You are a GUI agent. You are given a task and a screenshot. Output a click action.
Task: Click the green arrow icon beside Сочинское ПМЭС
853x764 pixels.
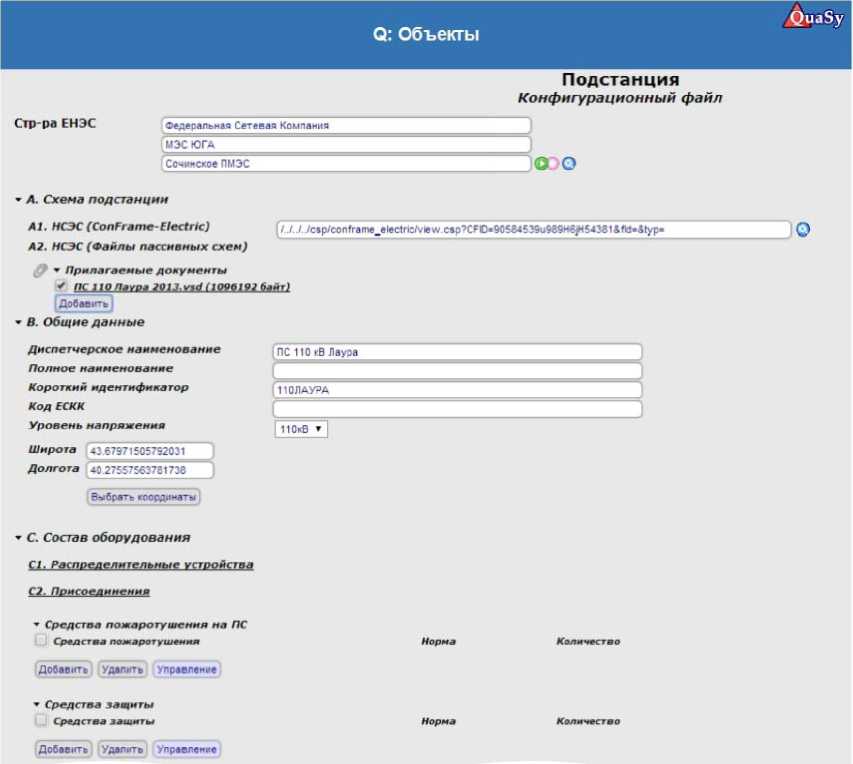[x=541, y=163]
